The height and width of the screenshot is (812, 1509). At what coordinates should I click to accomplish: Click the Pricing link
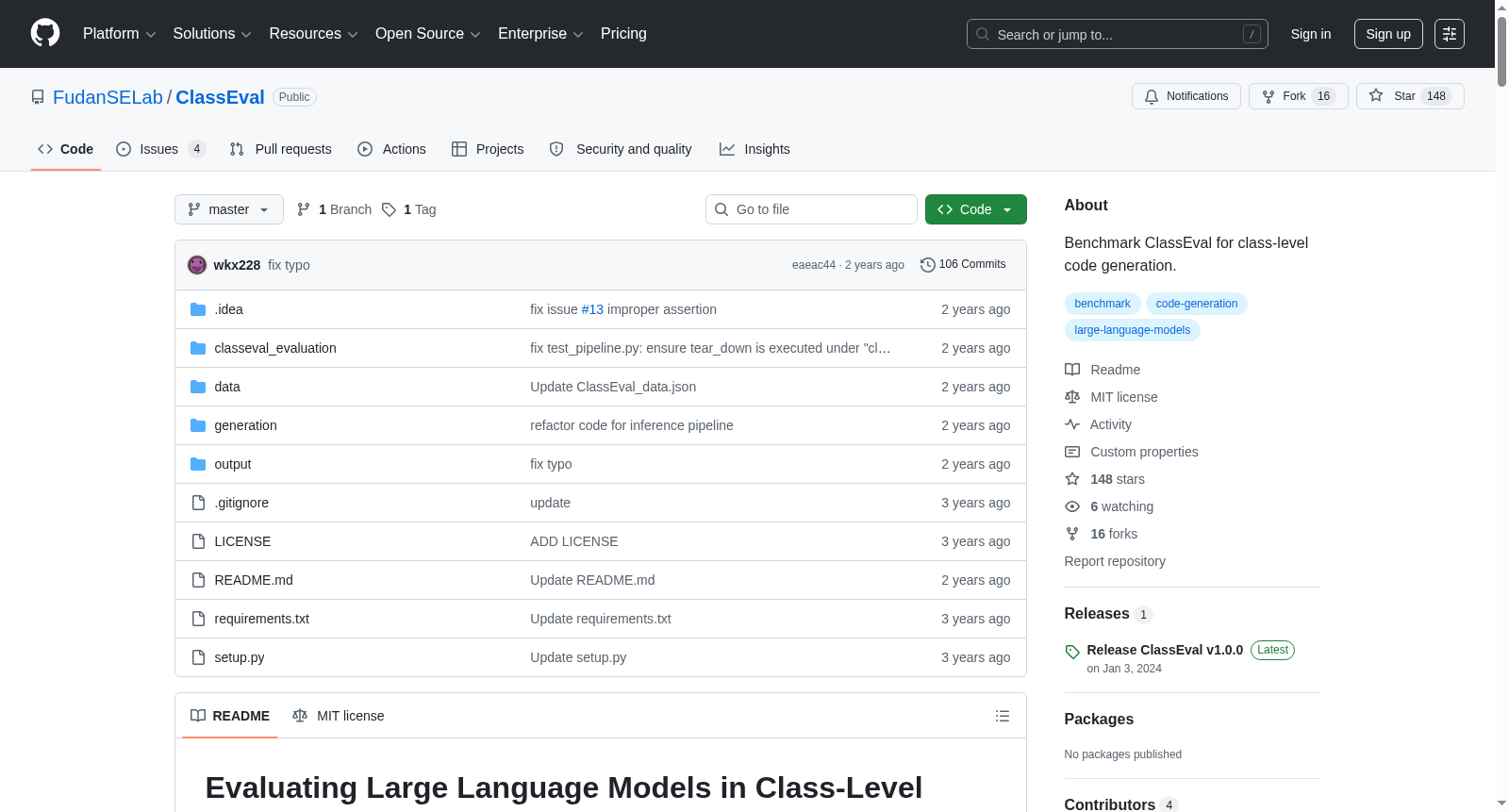(623, 34)
